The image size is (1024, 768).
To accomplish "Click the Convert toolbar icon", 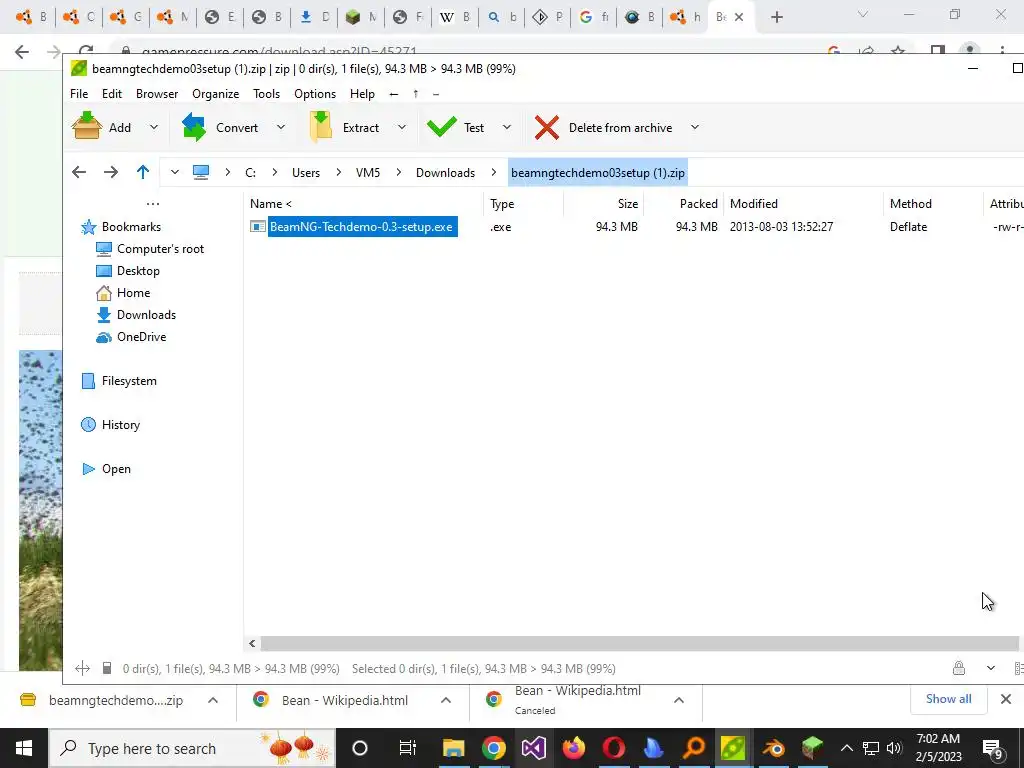I will (x=194, y=127).
